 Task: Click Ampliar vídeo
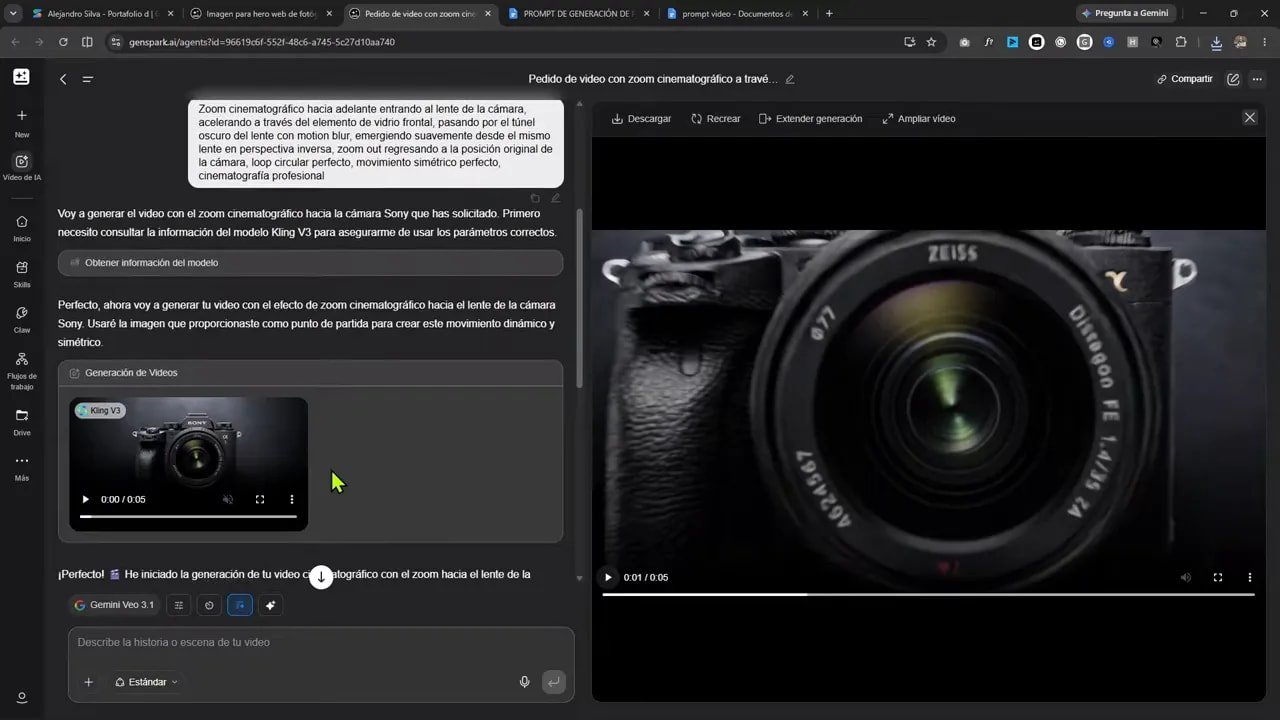tap(918, 118)
